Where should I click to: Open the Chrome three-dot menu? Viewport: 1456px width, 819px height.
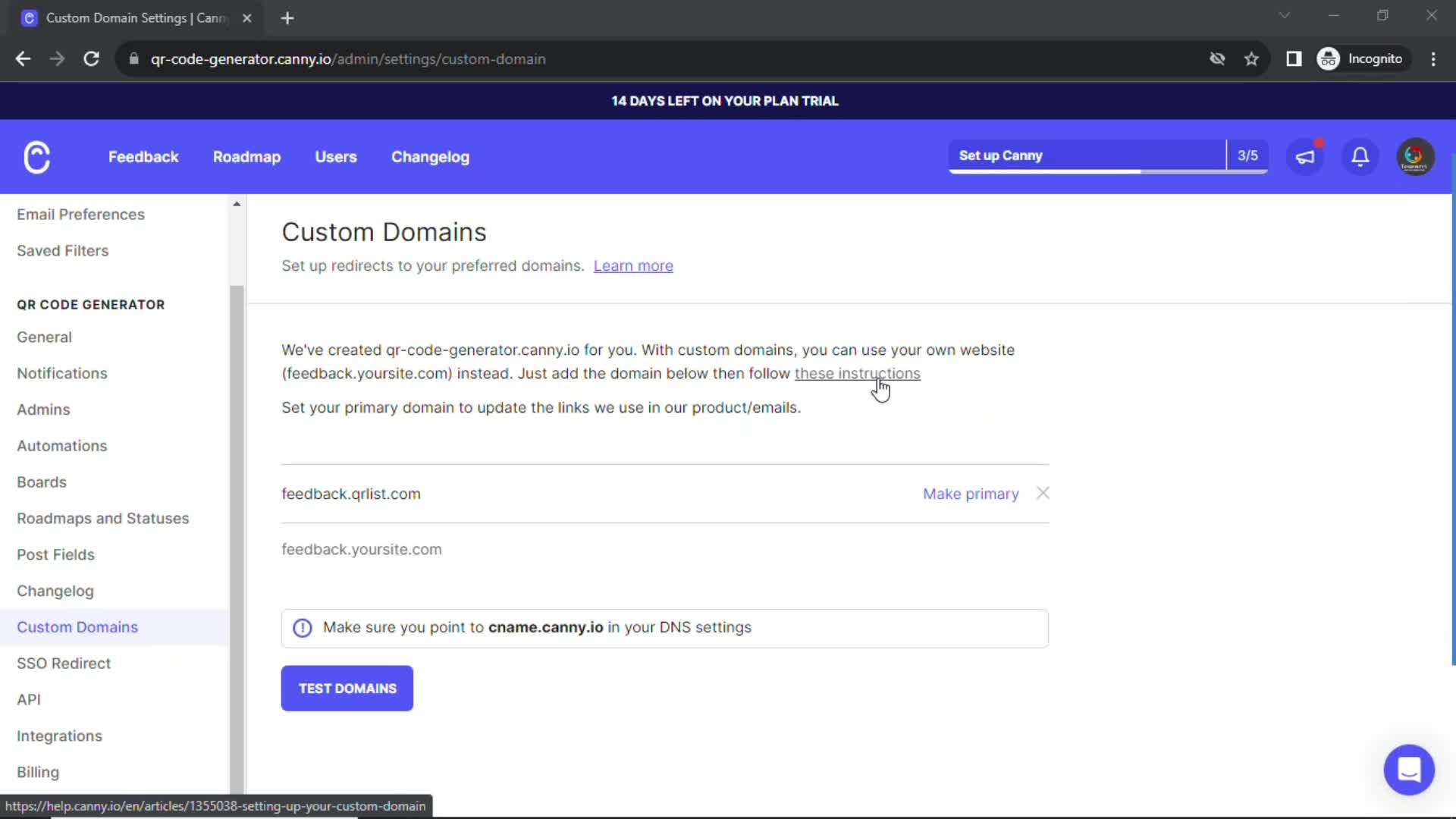pos(1433,58)
